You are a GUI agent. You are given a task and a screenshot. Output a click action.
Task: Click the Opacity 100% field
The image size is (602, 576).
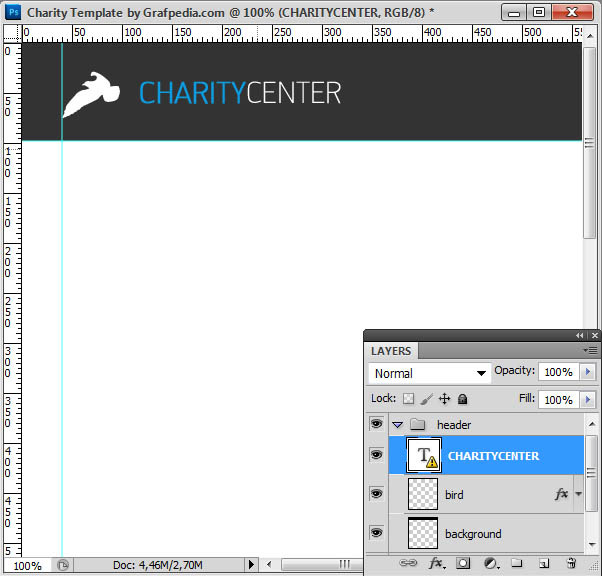click(x=559, y=372)
